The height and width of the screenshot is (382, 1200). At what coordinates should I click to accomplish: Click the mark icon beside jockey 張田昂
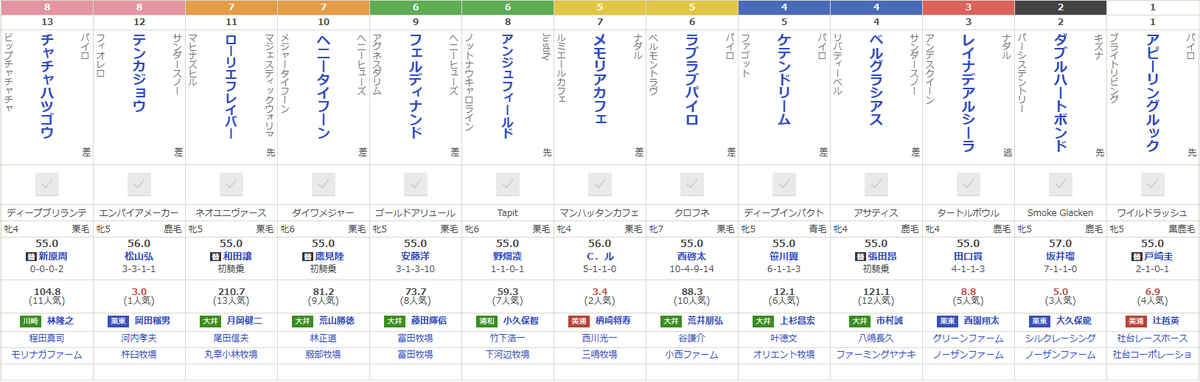click(859, 256)
